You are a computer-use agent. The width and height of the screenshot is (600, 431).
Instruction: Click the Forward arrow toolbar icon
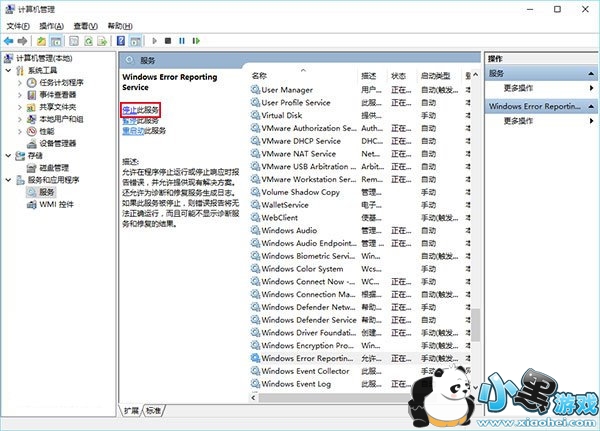[22, 41]
